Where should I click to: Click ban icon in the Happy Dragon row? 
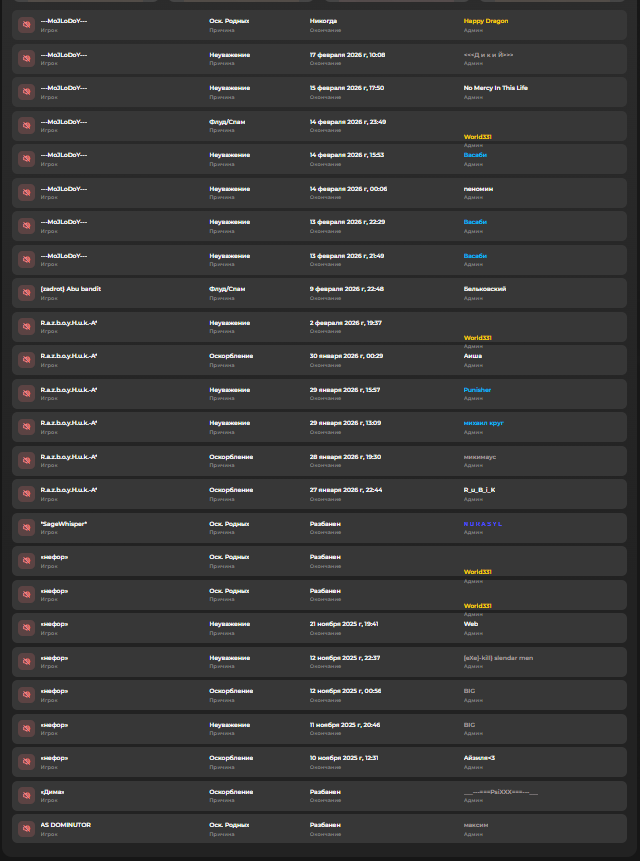[26, 24]
